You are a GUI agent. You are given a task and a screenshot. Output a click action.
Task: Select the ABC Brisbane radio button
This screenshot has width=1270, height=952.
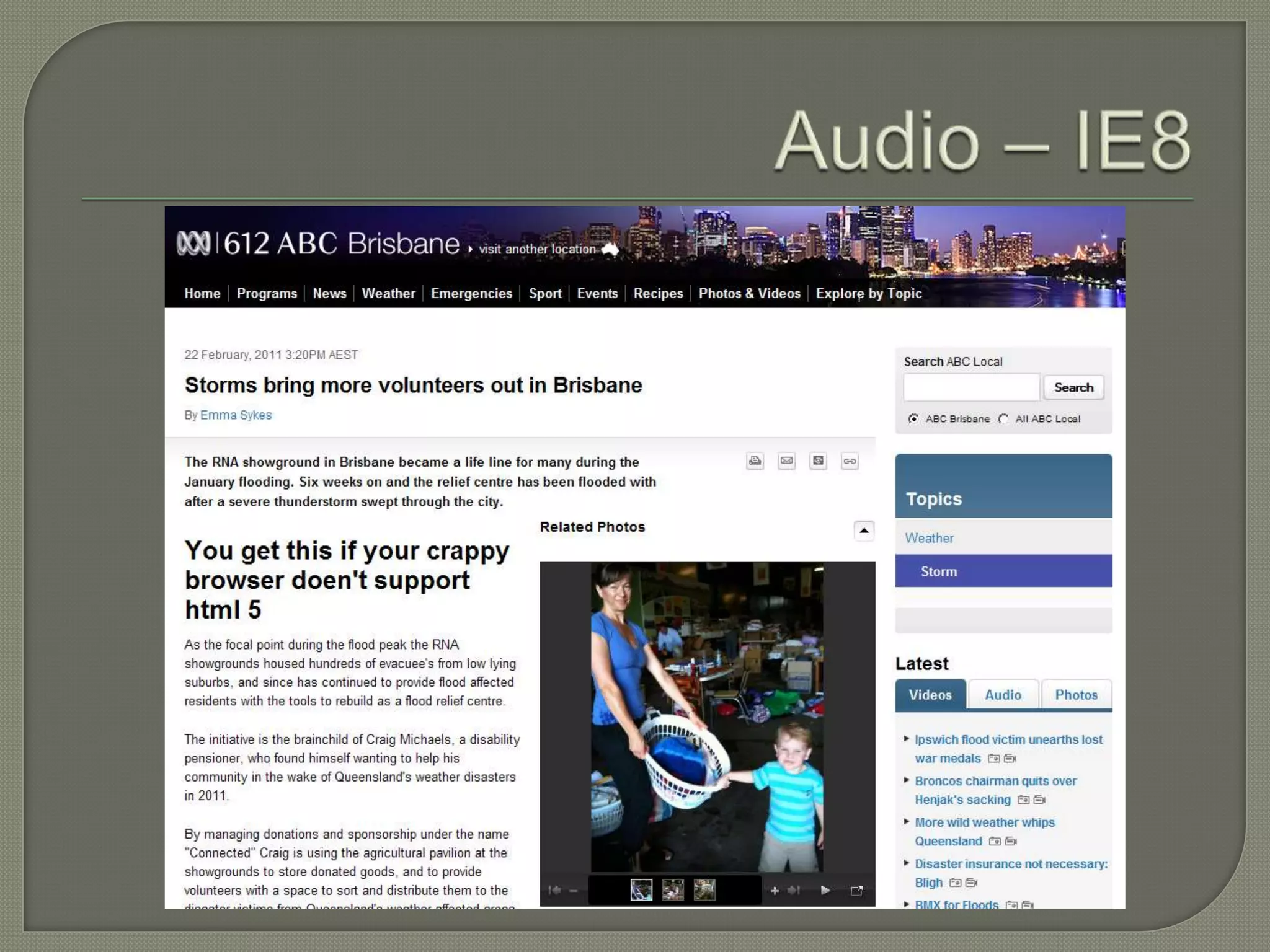pyautogui.click(x=913, y=419)
